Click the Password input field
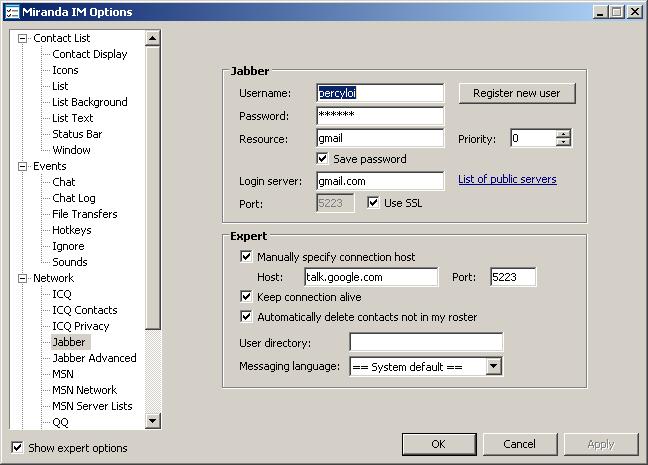This screenshot has height=465, width=648. [x=380, y=116]
